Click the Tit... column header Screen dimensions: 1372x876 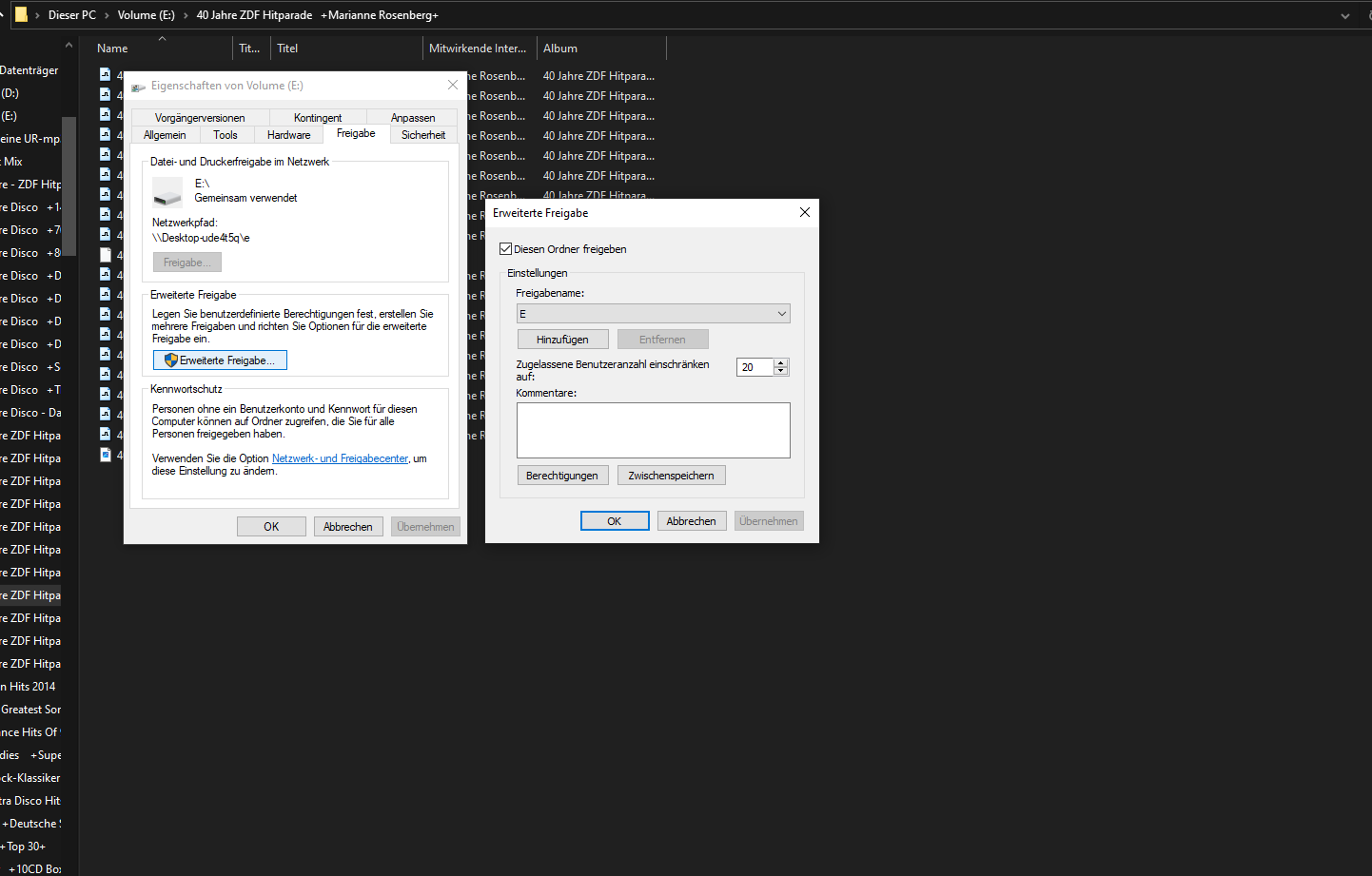coord(250,49)
